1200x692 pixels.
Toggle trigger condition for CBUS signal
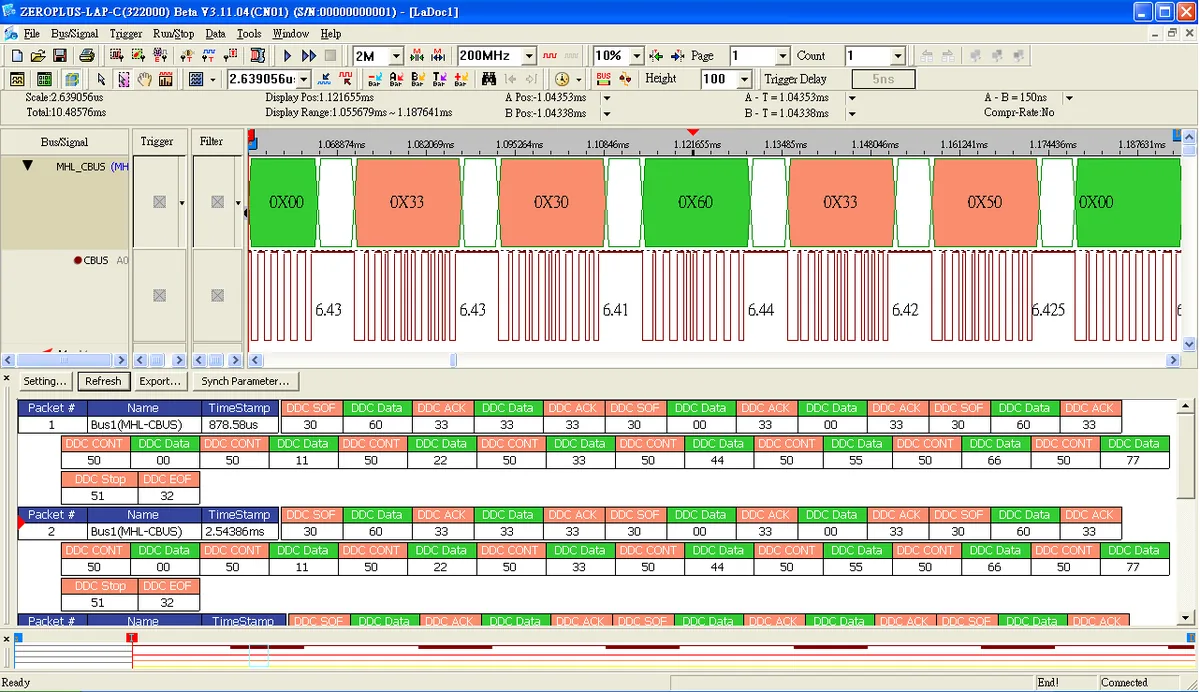point(159,296)
